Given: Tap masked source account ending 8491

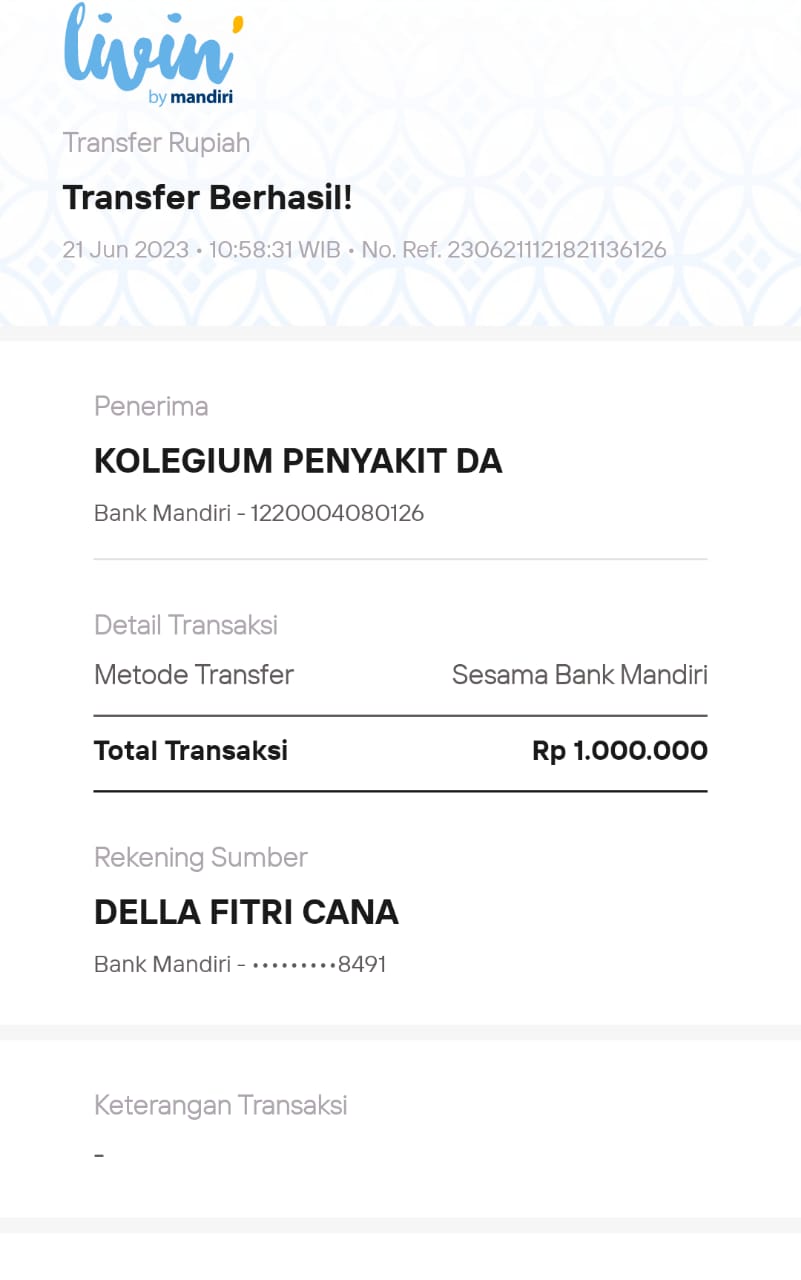Looking at the screenshot, I should (318, 965).
